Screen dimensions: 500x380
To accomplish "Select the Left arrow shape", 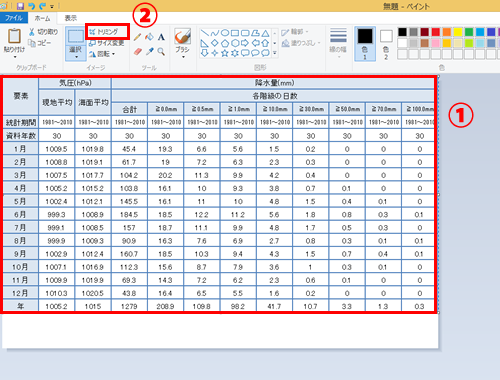I will click(255, 43).
